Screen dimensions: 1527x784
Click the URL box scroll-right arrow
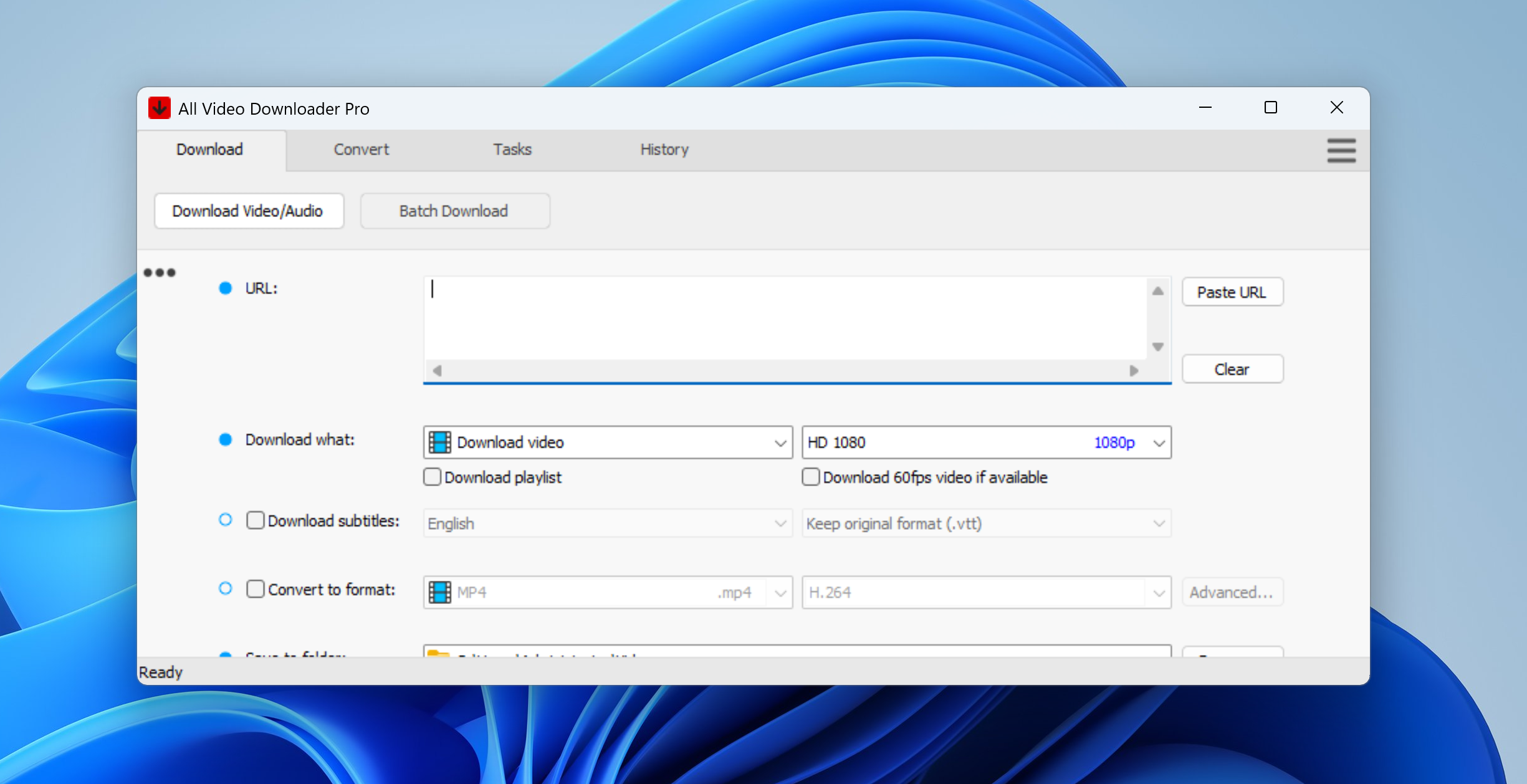[x=1134, y=371]
